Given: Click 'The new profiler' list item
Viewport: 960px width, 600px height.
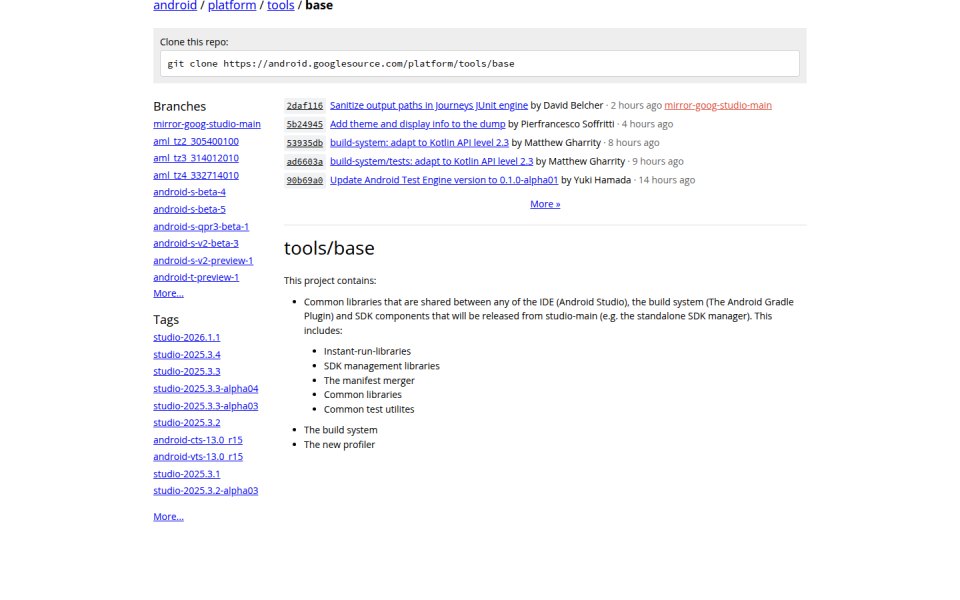Looking at the screenshot, I should pyautogui.click(x=339, y=444).
